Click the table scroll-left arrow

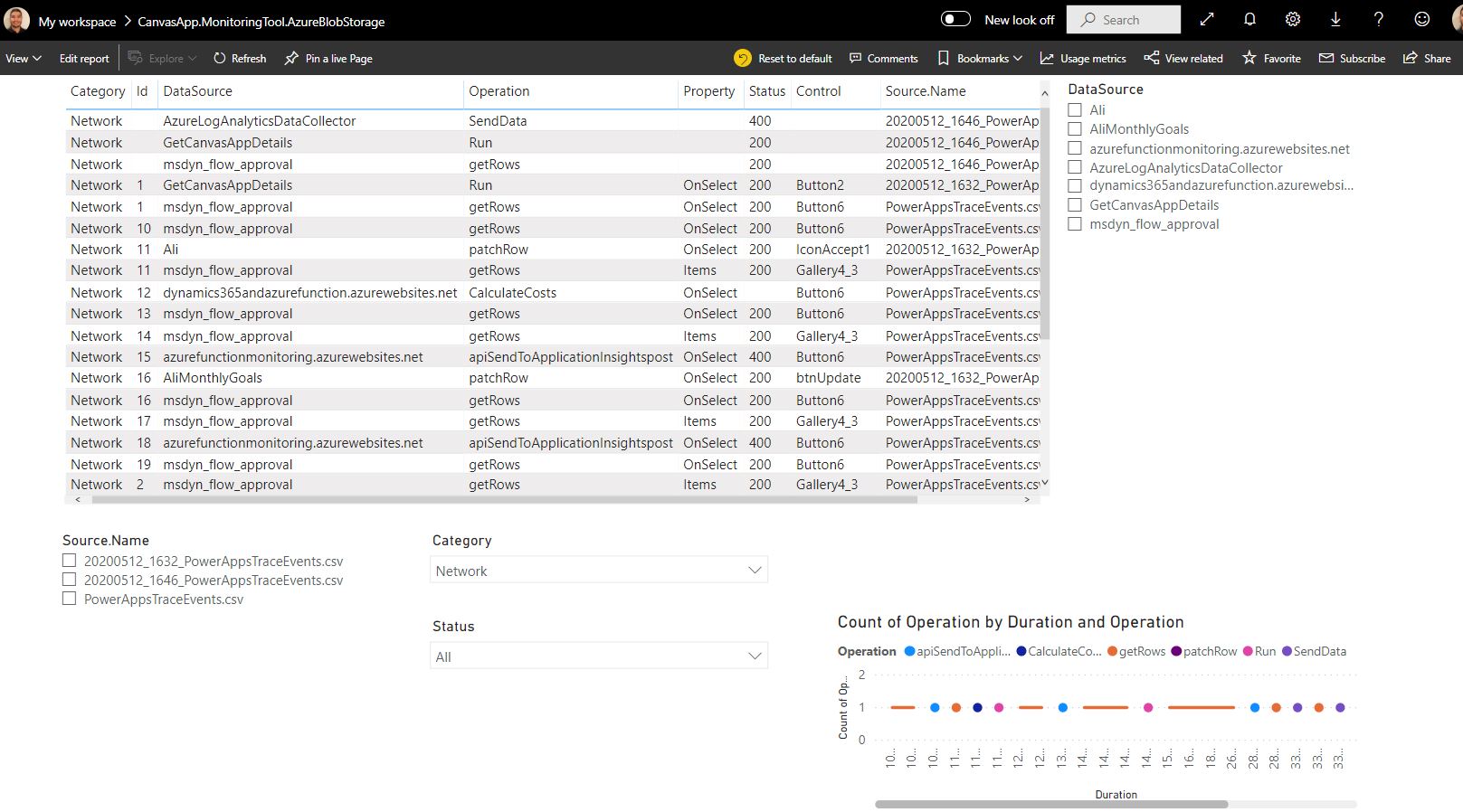click(x=78, y=499)
